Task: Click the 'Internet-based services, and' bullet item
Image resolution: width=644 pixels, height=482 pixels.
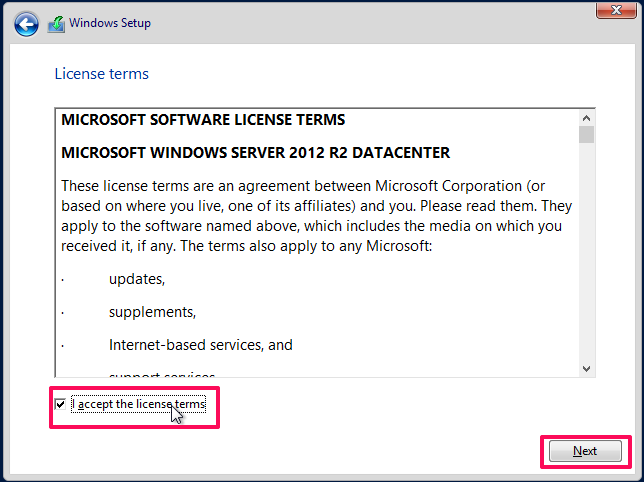Action: pyautogui.click(x=200, y=345)
